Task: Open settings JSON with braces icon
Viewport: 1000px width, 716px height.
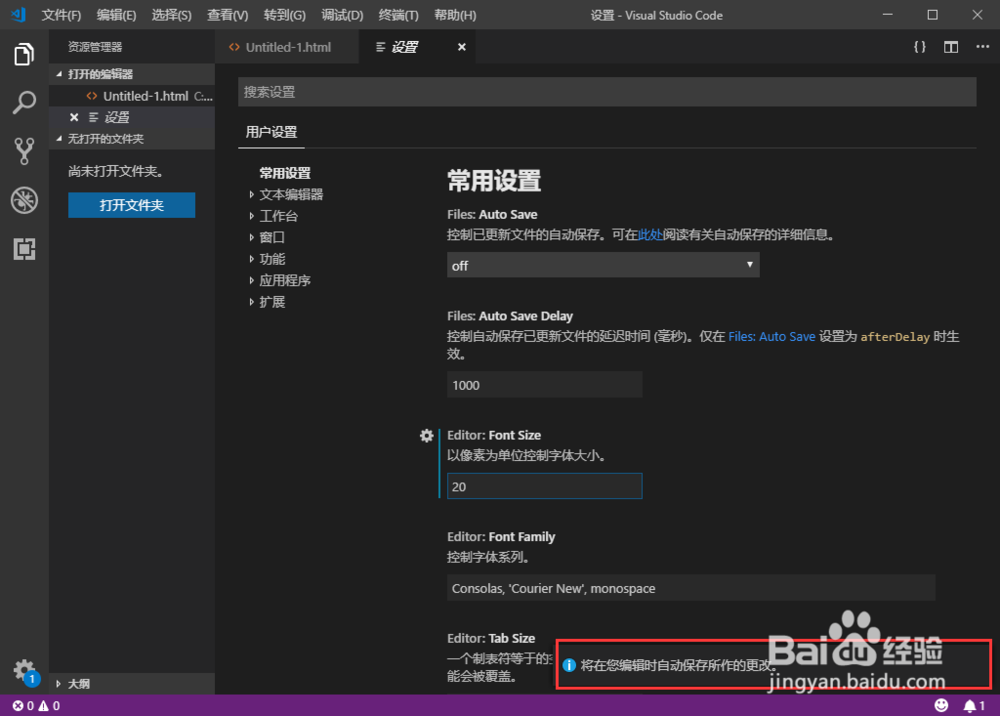Action: [920, 47]
